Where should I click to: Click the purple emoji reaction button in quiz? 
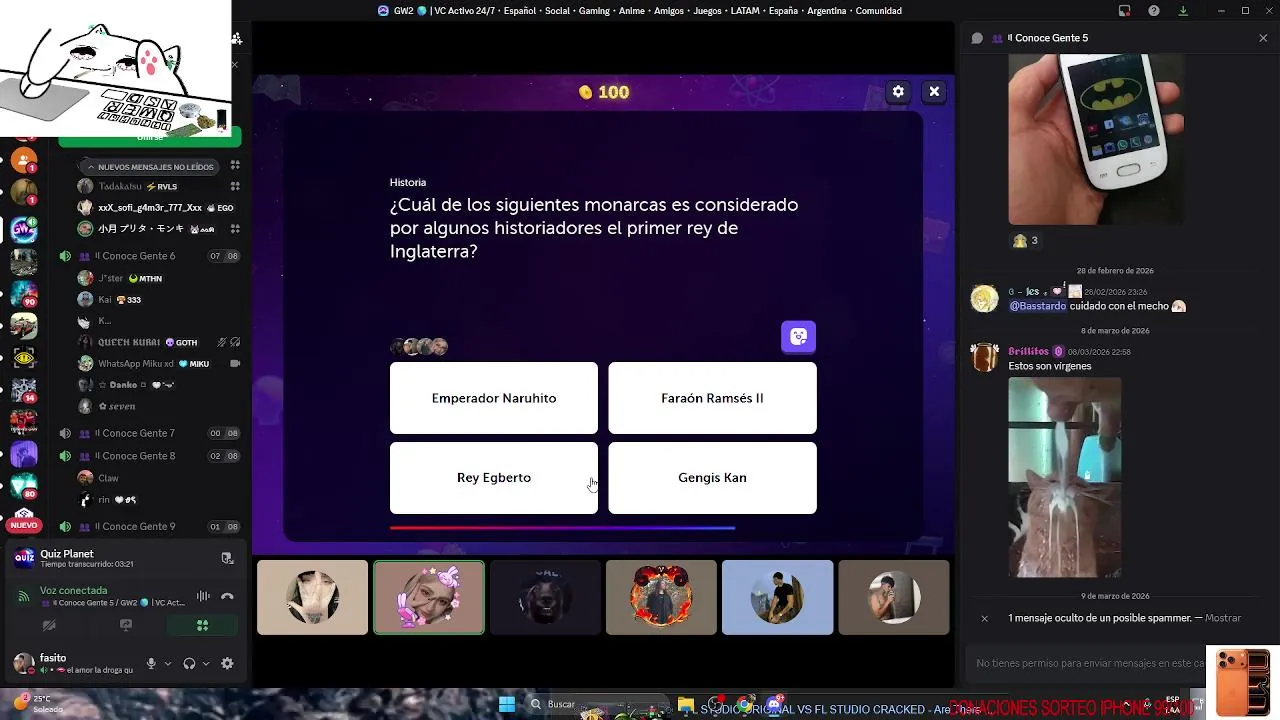798,337
